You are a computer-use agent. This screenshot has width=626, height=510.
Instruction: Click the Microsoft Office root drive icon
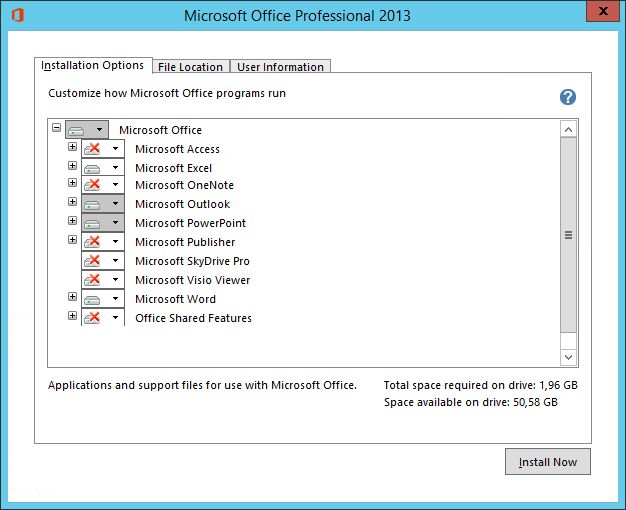76,130
